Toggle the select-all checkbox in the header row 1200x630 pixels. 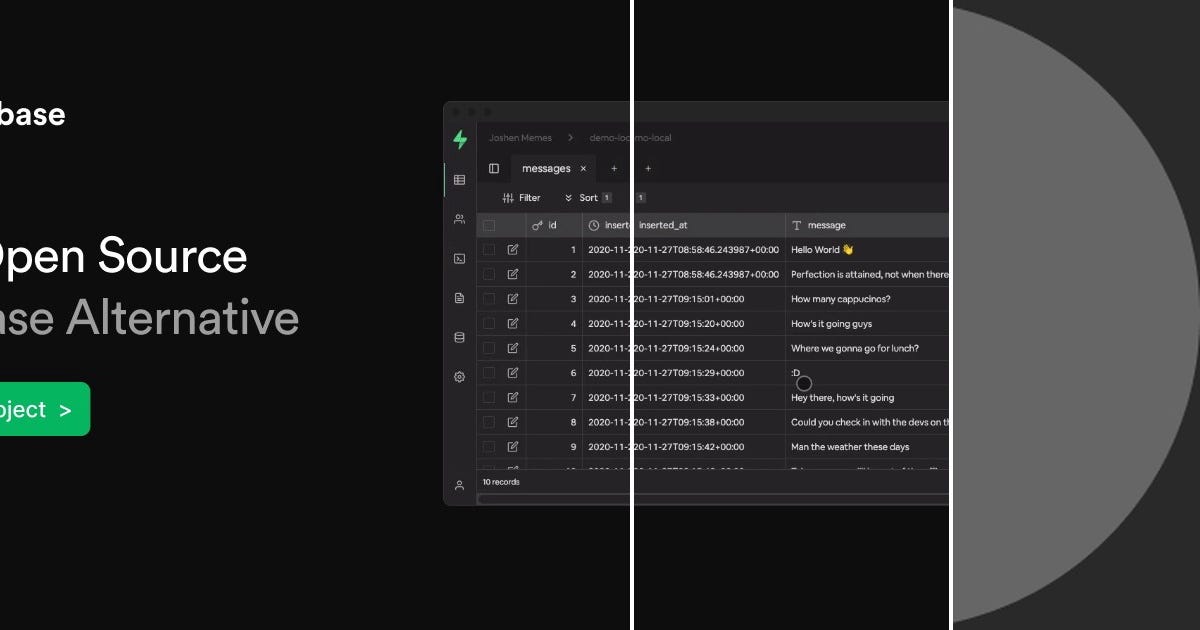(x=489, y=225)
